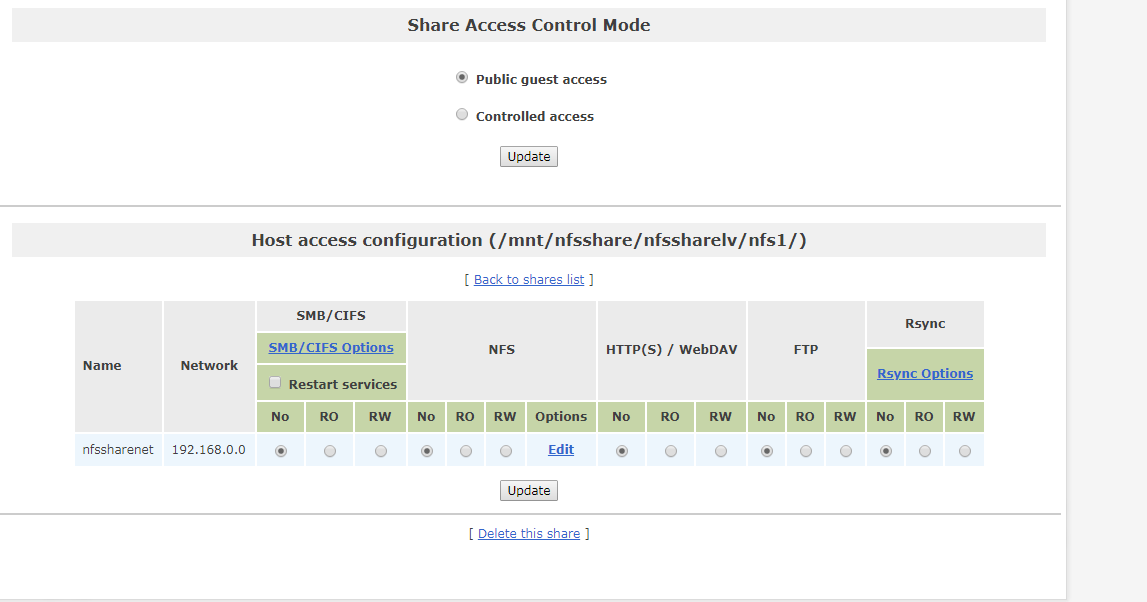Open Rsync Options
This screenshot has height=602, width=1147.
click(924, 373)
